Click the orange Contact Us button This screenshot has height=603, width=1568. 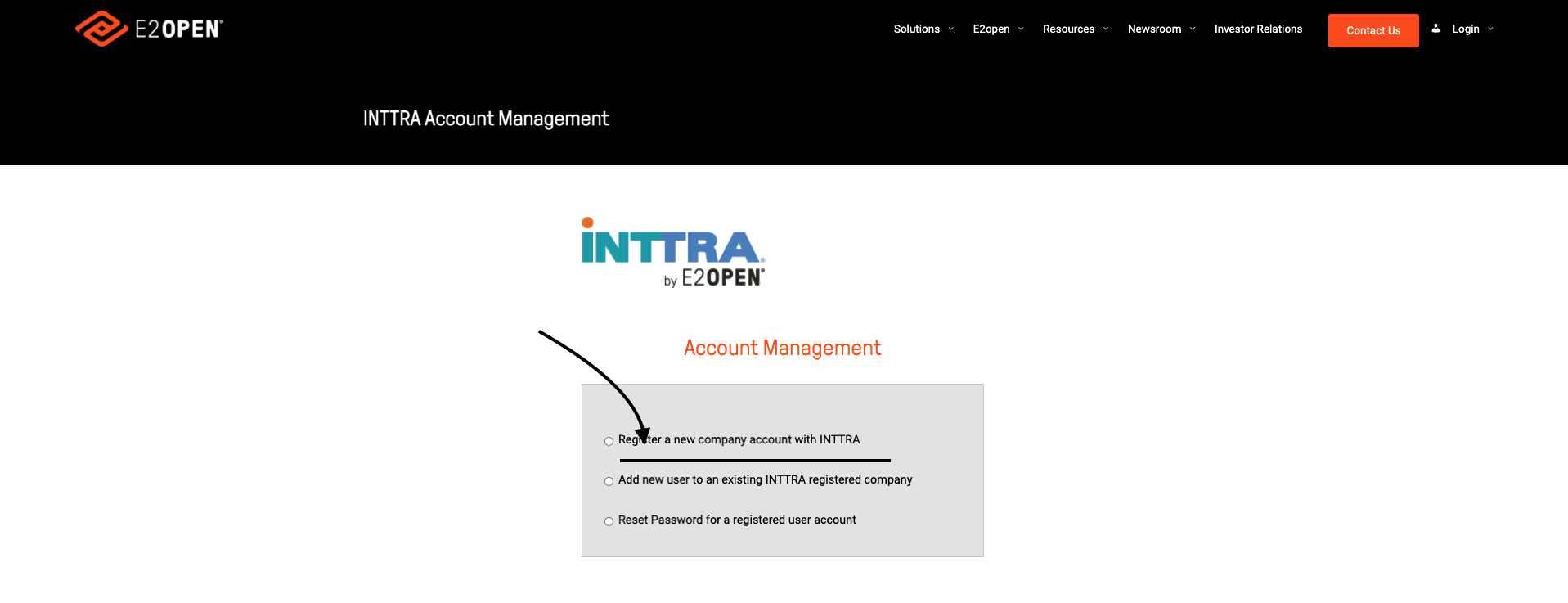tap(1373, 30)
